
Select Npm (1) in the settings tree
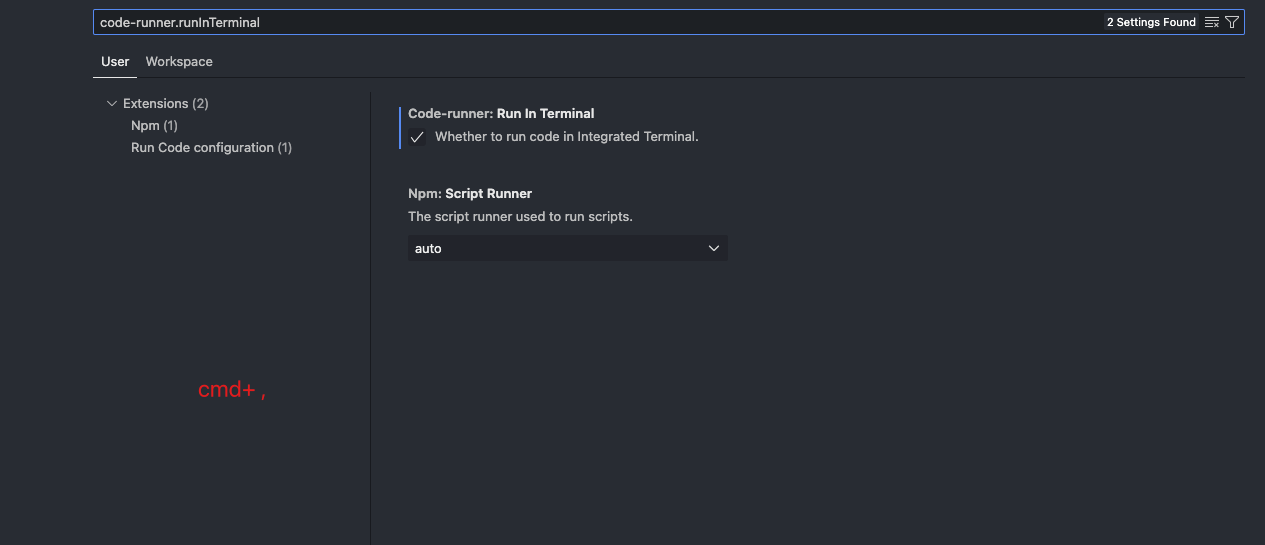tap(154, 126)
